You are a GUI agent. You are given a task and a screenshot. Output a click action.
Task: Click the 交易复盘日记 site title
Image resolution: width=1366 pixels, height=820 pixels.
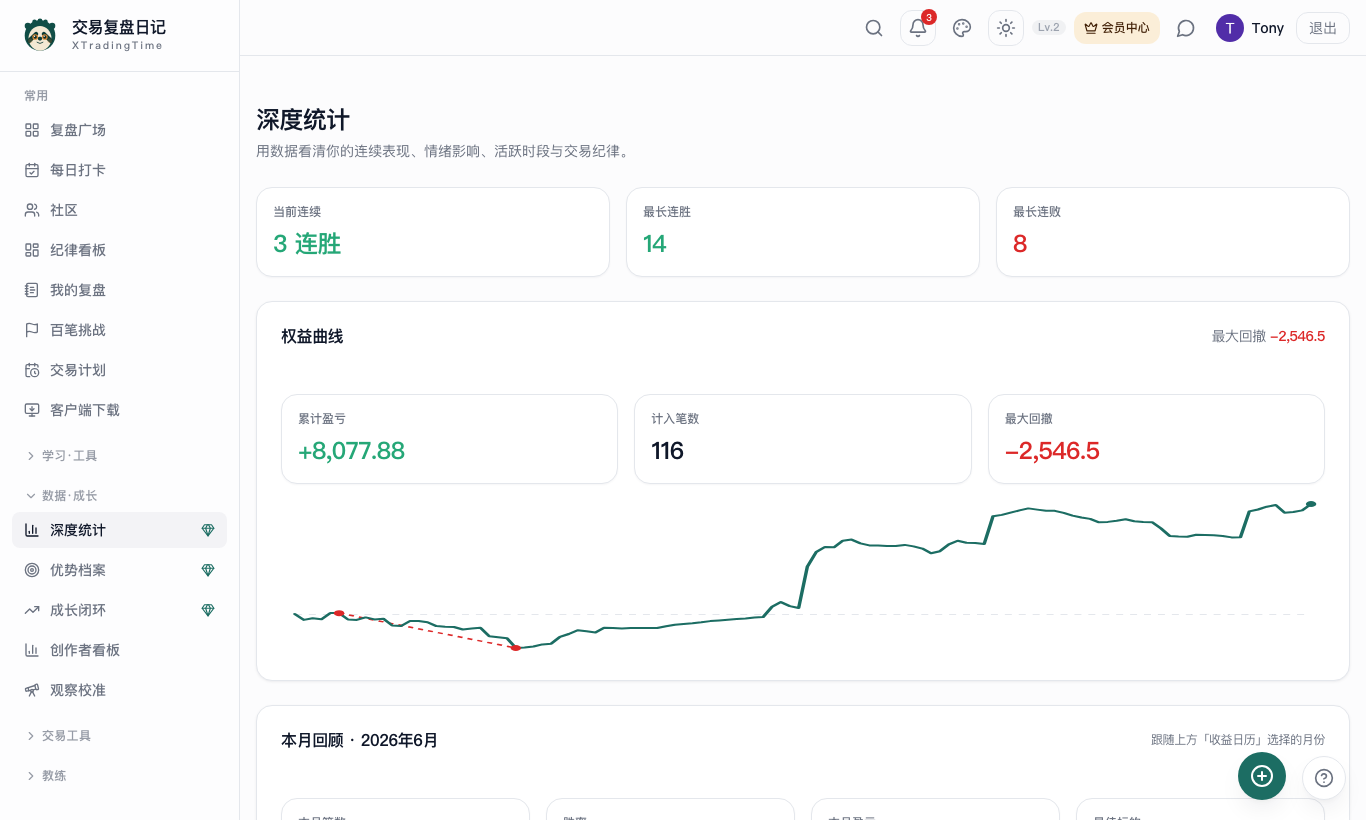pos(119,27)
